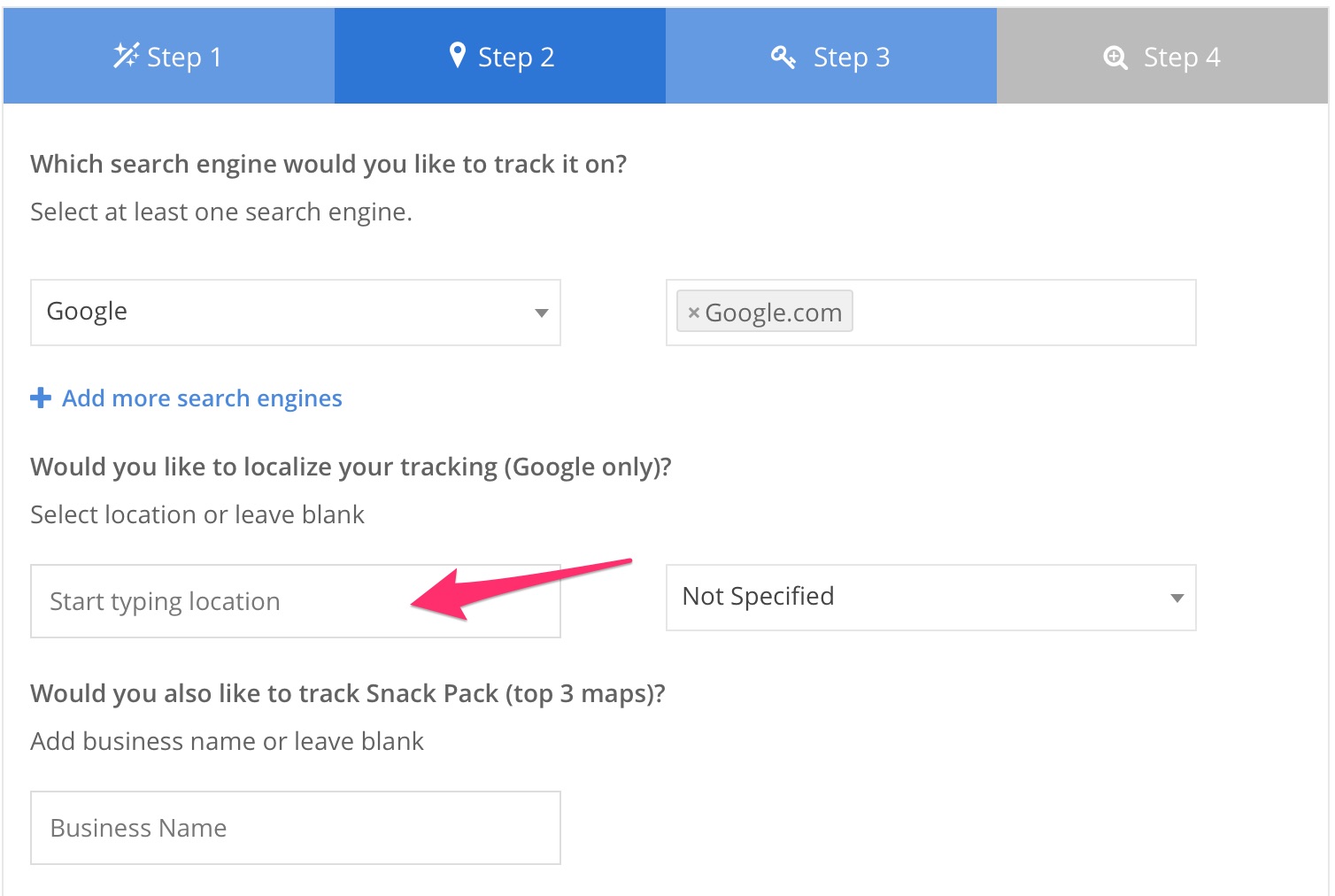Remove the Google.com tag with its x
Image resolution: width=1335 pixels, height=896 pixels.
694,313
